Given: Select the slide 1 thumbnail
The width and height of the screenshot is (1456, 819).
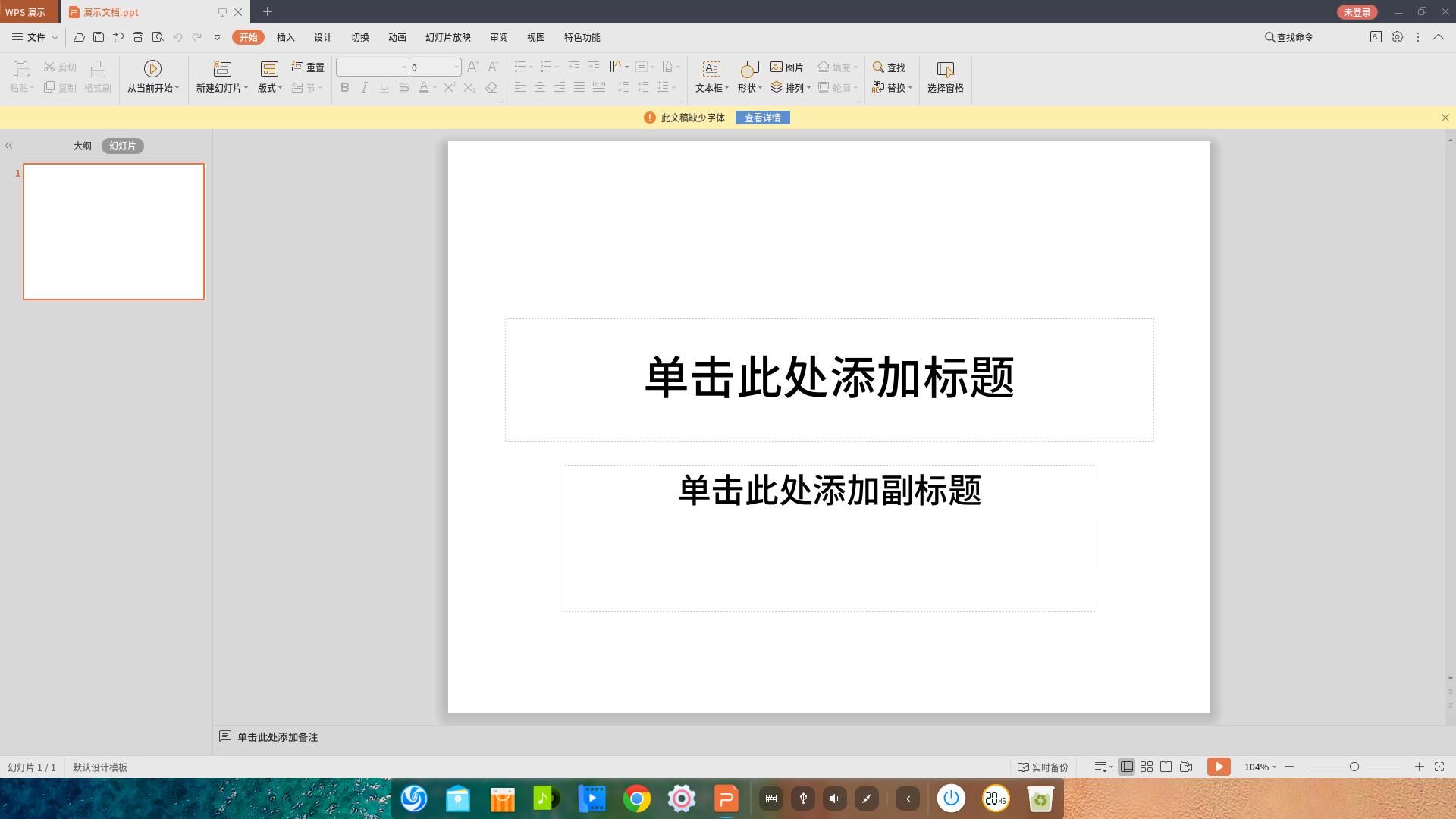Looking at the screenshot, I should click(113, 231).
